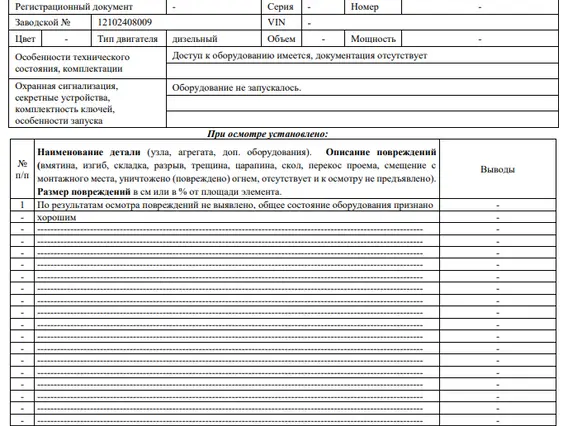Select the 'Тип двигателя' label
Screen dimensions: 568x426
[x=128, y=39]
